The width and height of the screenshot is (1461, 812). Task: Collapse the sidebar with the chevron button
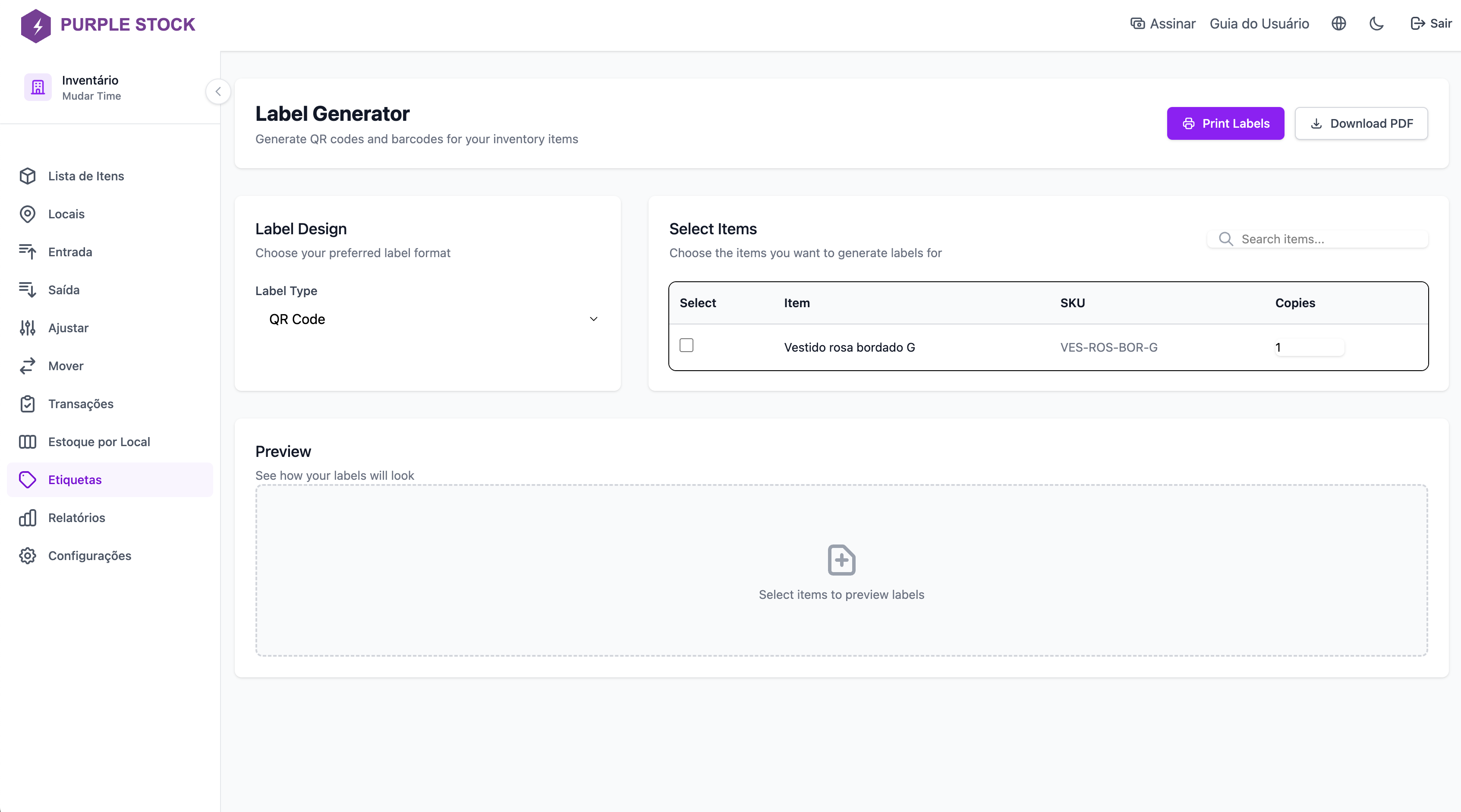[x=218, y=91]
